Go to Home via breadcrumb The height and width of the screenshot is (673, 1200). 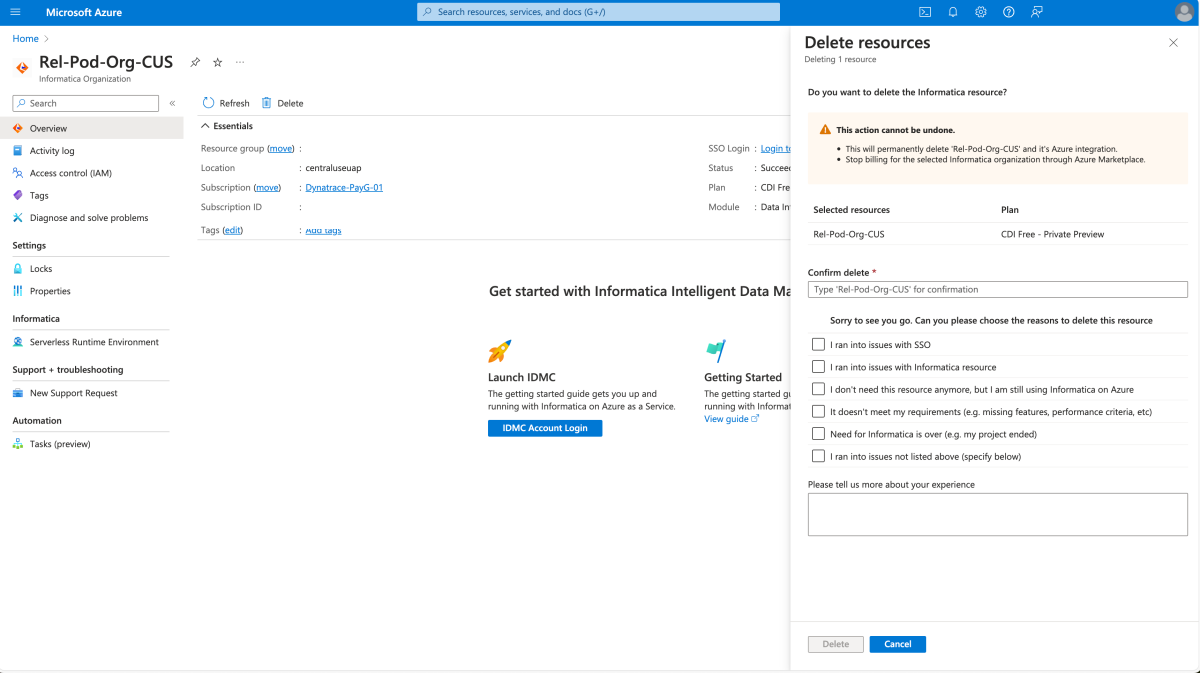point(25,38)
